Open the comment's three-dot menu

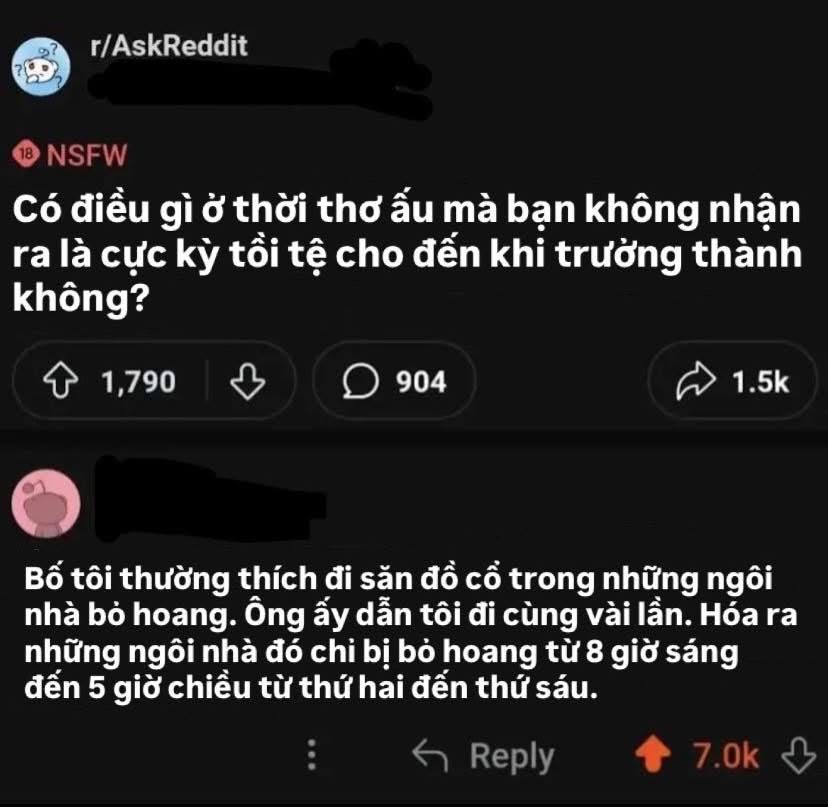point(312,754)
